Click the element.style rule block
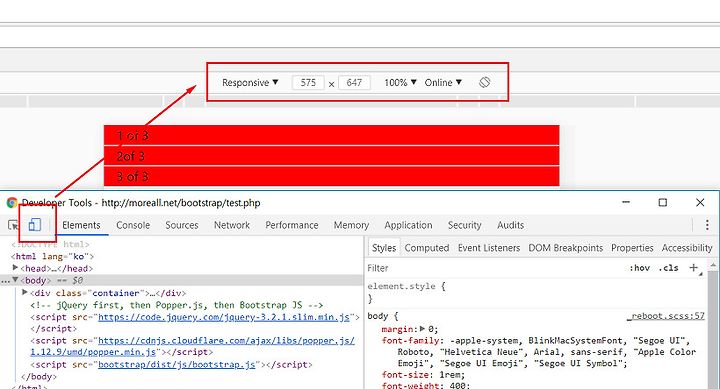The width and height of the screenshot is (720, 389). point(535,292)
